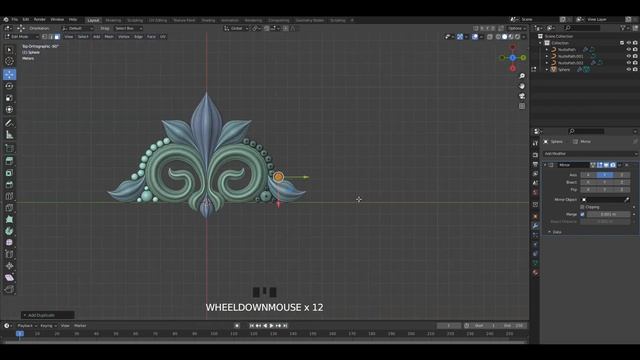640x360 pixels.
Task: Open the Window menu
Action: 57,20
